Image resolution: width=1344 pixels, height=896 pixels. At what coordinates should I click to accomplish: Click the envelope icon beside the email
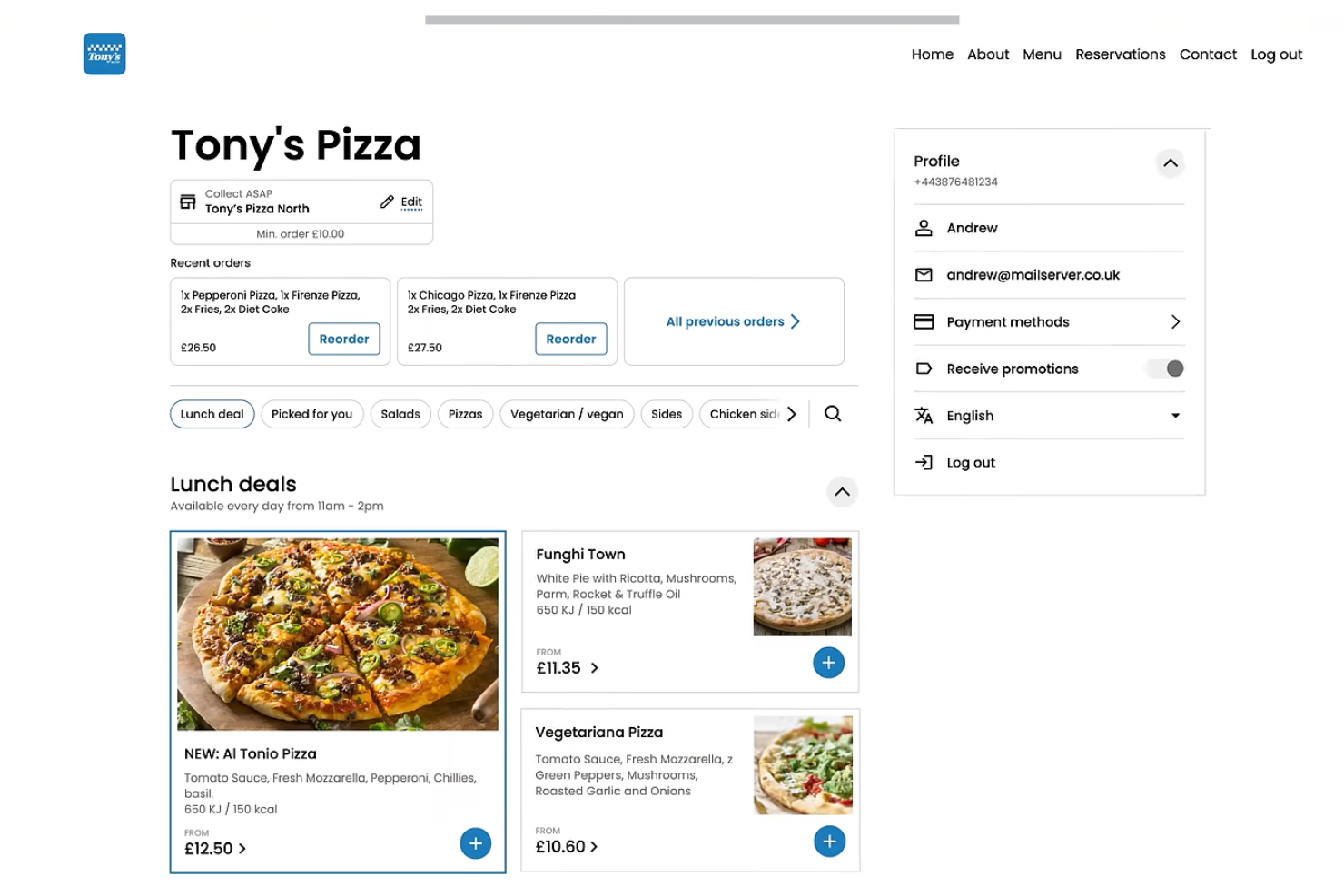click(924, 275)
